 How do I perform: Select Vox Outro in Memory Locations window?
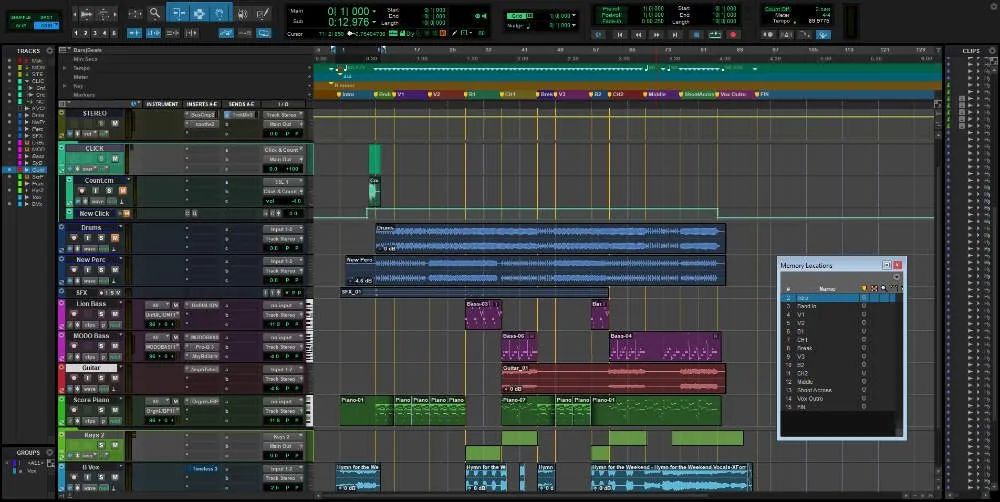(839, 399)
